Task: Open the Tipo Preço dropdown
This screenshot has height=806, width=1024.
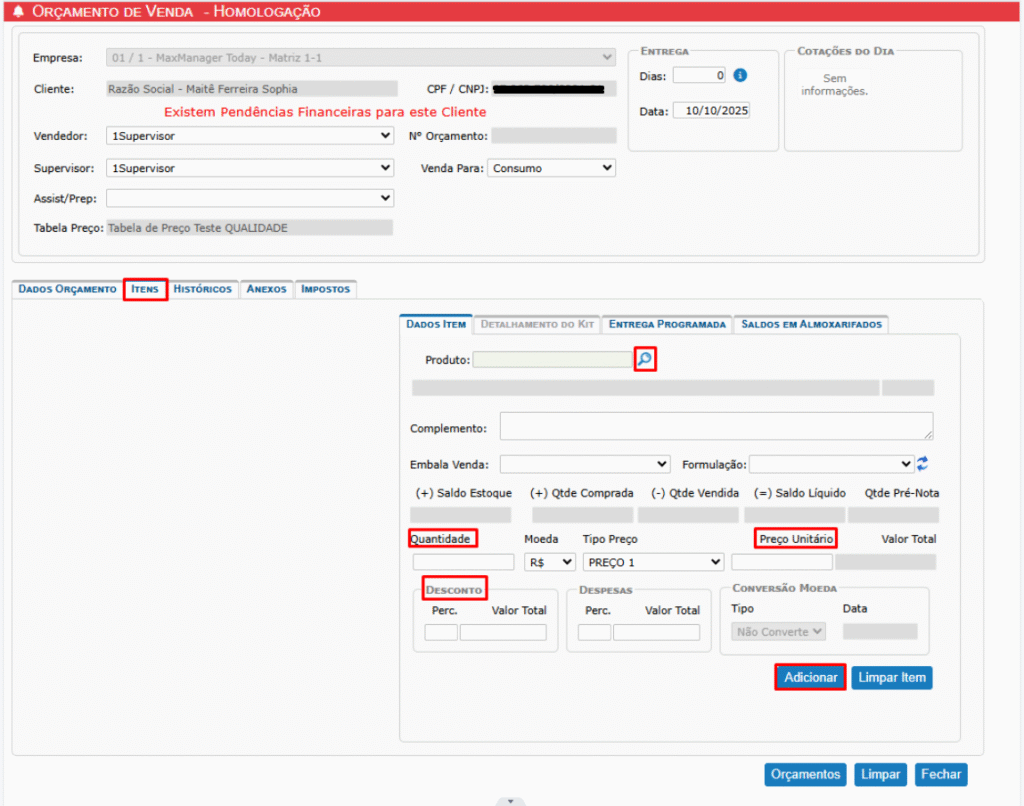Action: coord(653,562)
